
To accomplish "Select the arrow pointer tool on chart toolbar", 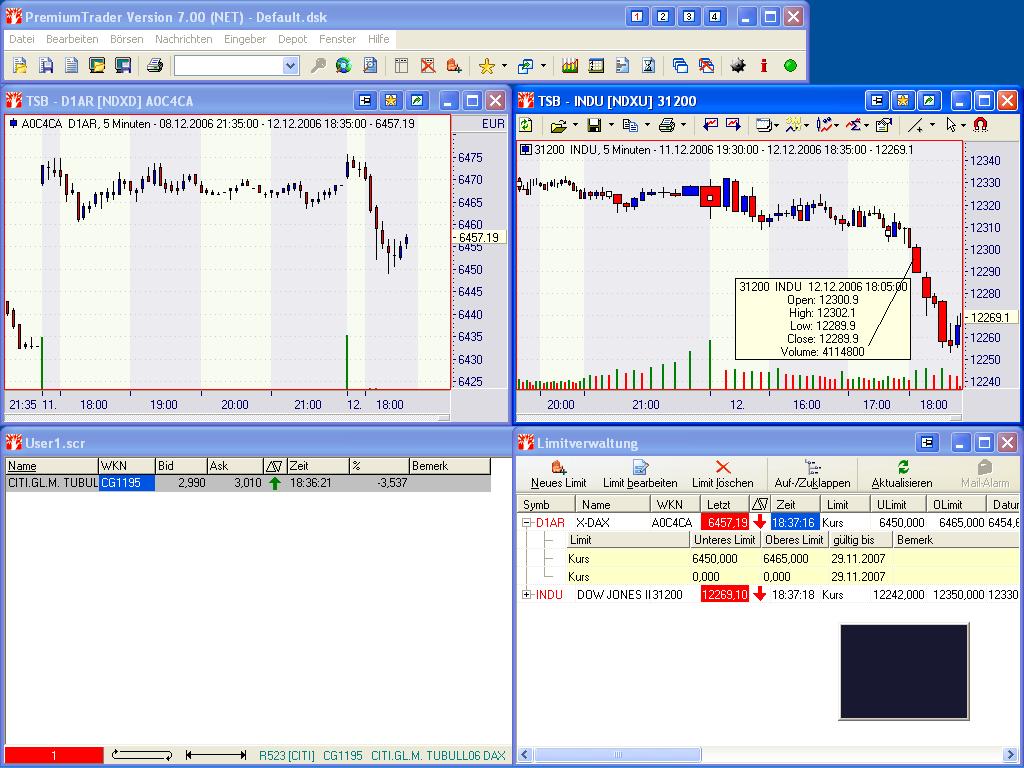I will [952, 125].
